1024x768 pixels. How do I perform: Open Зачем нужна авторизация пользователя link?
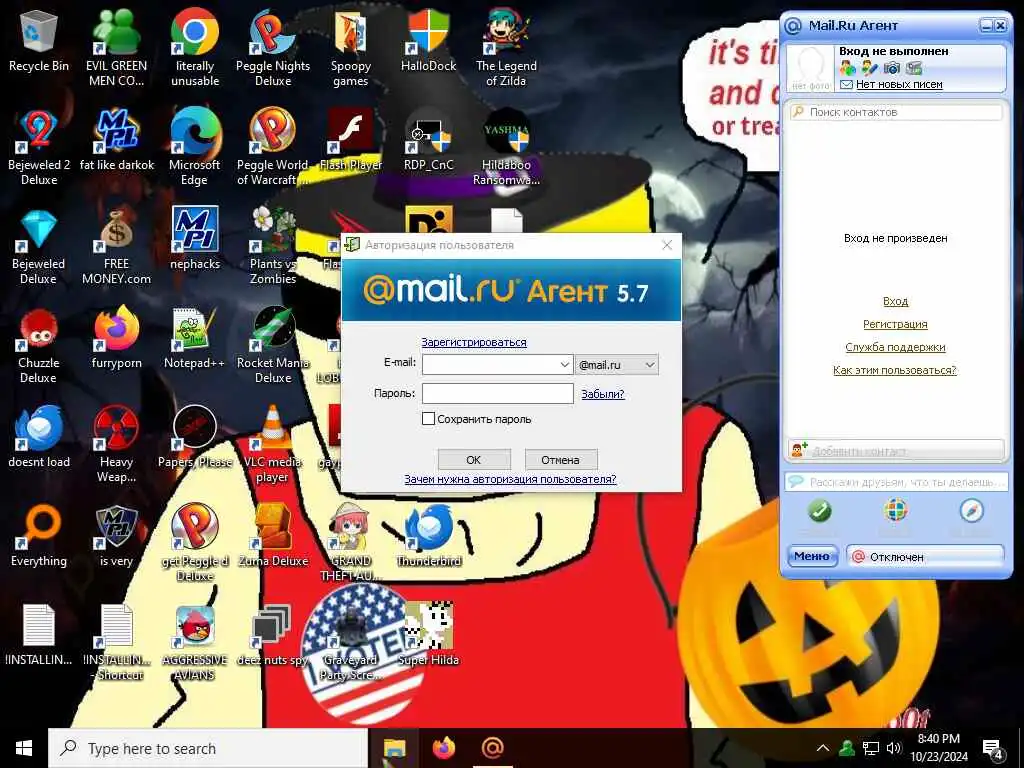pos(510,479)
